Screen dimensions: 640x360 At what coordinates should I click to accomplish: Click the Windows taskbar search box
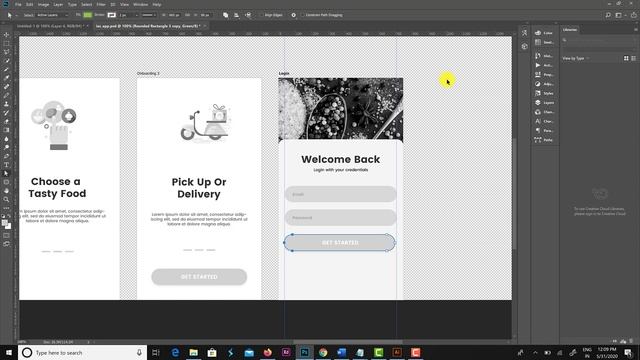[82, 353]
